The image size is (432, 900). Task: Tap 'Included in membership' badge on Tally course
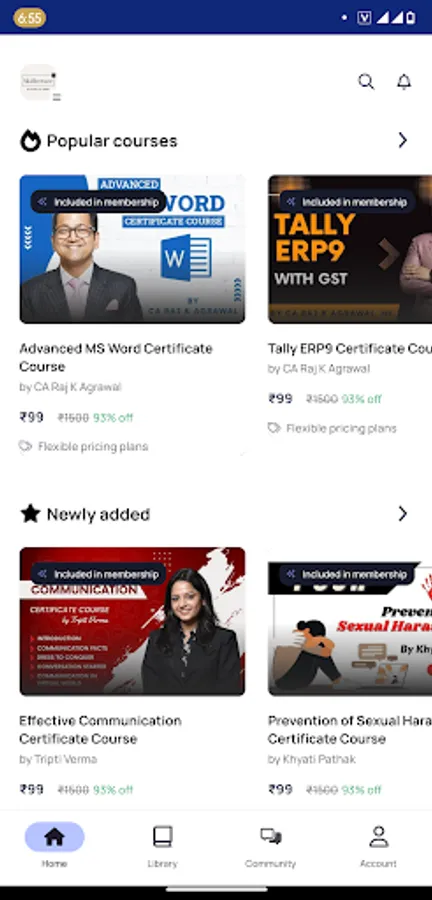coord(347,202)
